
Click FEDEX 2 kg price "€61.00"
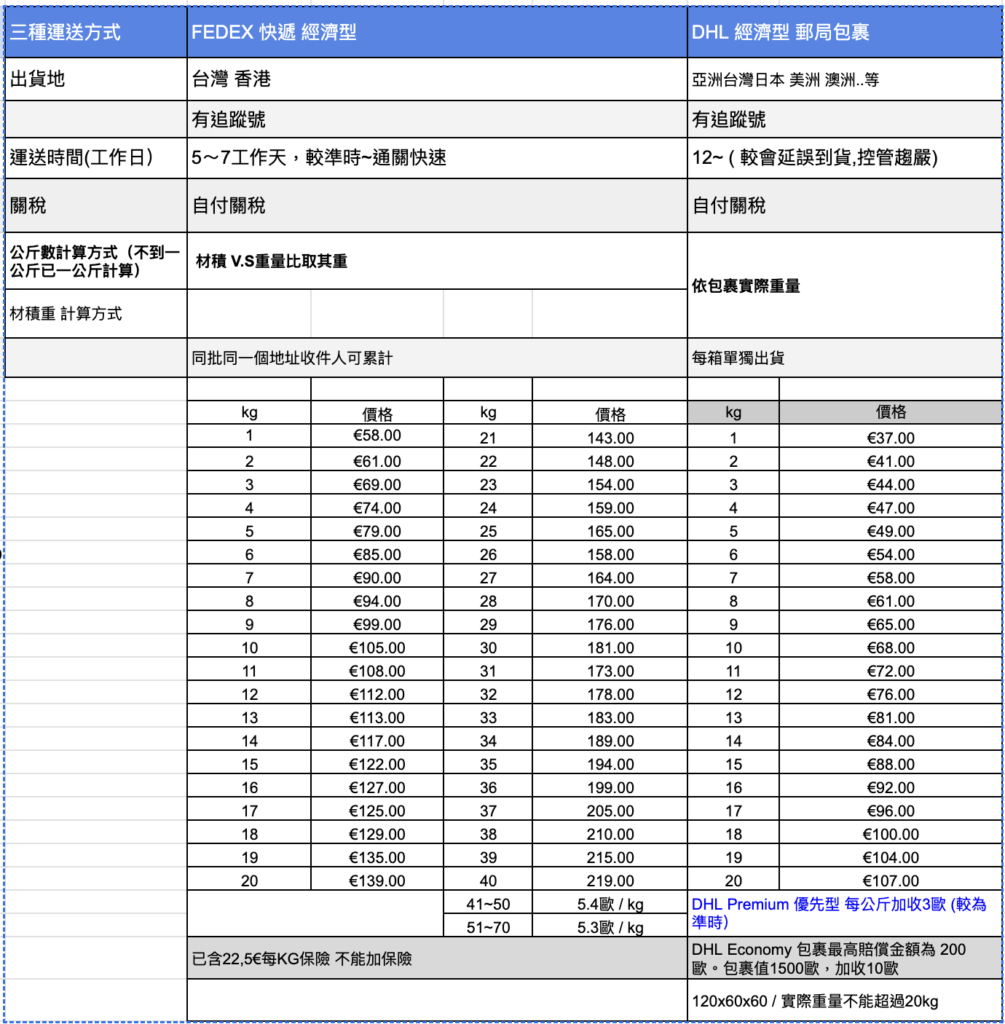377,461
